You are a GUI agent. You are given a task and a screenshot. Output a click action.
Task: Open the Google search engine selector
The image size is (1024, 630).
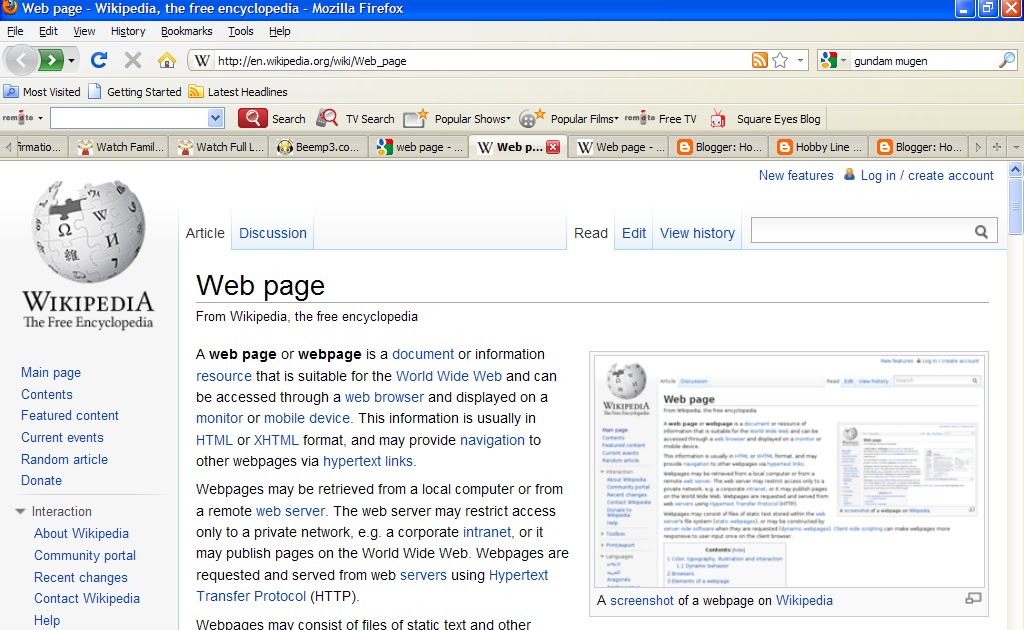point(833,61)
